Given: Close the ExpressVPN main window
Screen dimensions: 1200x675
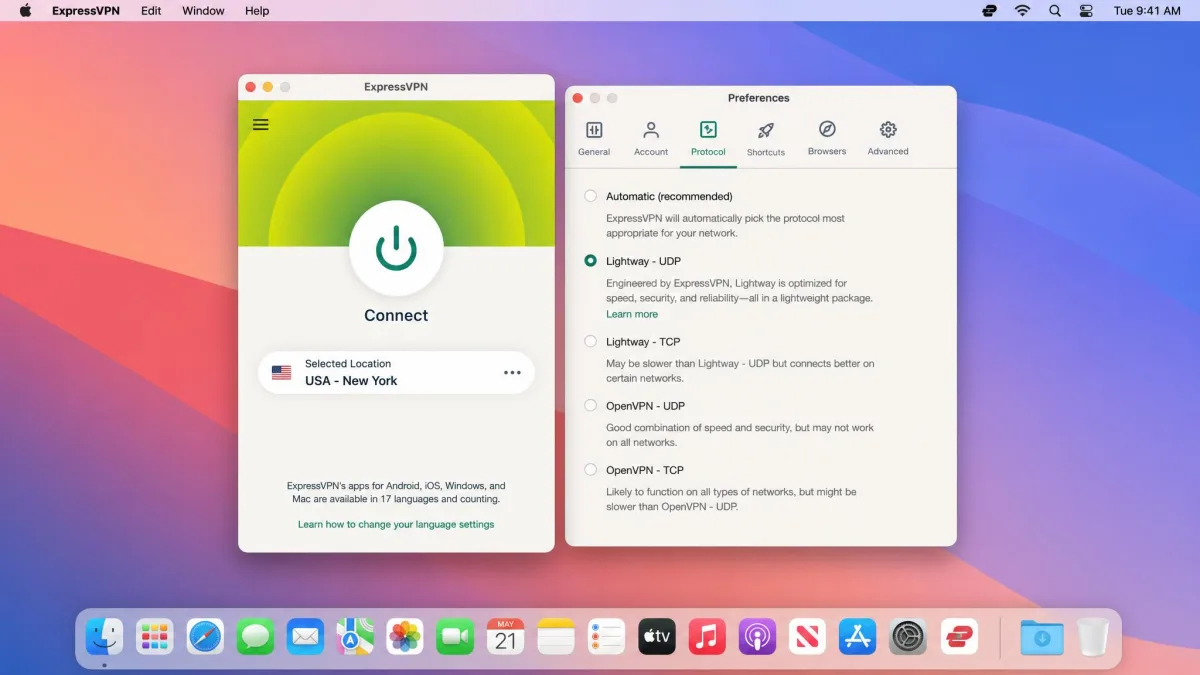Looking at the screenshot, I should pos(250,87).
